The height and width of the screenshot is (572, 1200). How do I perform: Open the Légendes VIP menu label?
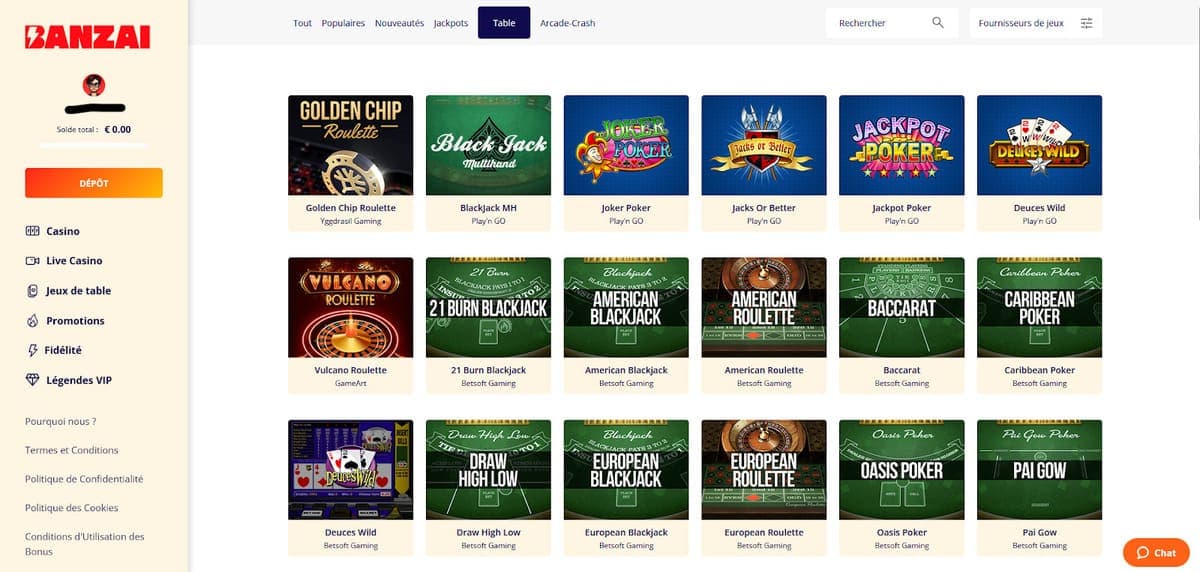[79, 381]
